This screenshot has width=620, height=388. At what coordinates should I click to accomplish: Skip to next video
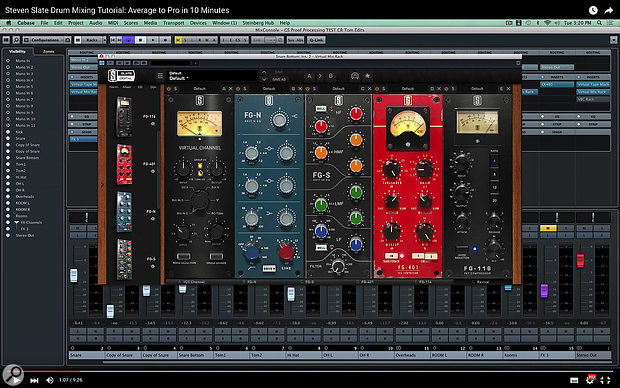[34, 380]
